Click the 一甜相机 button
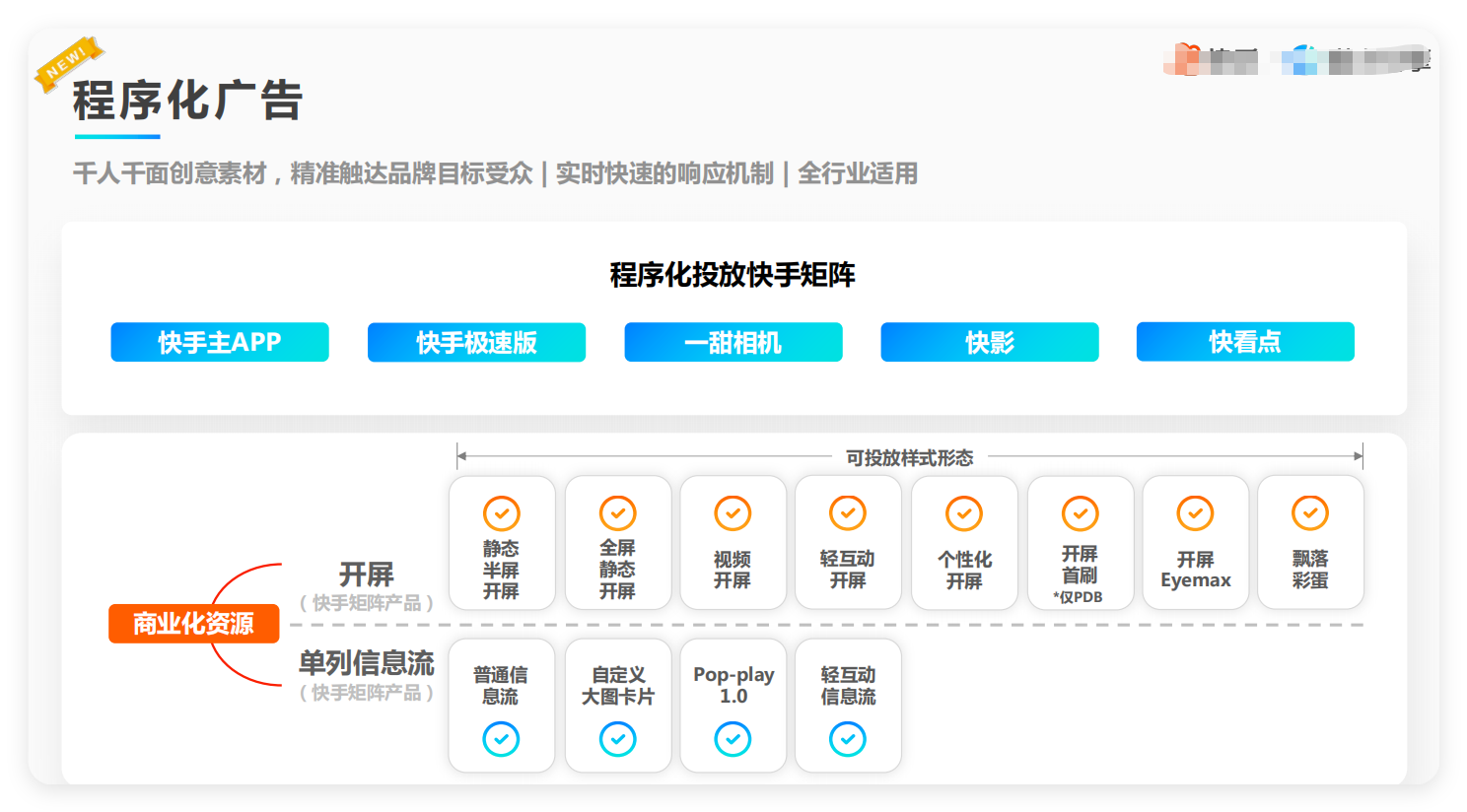Screen dimensions: 1467x812 pos(733,342)
